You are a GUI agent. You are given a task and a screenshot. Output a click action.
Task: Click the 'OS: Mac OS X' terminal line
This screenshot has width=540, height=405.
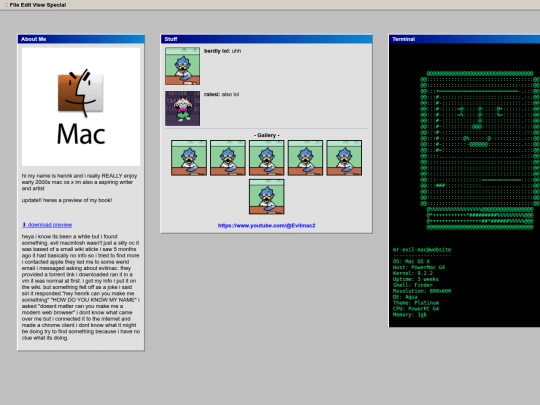411,261
